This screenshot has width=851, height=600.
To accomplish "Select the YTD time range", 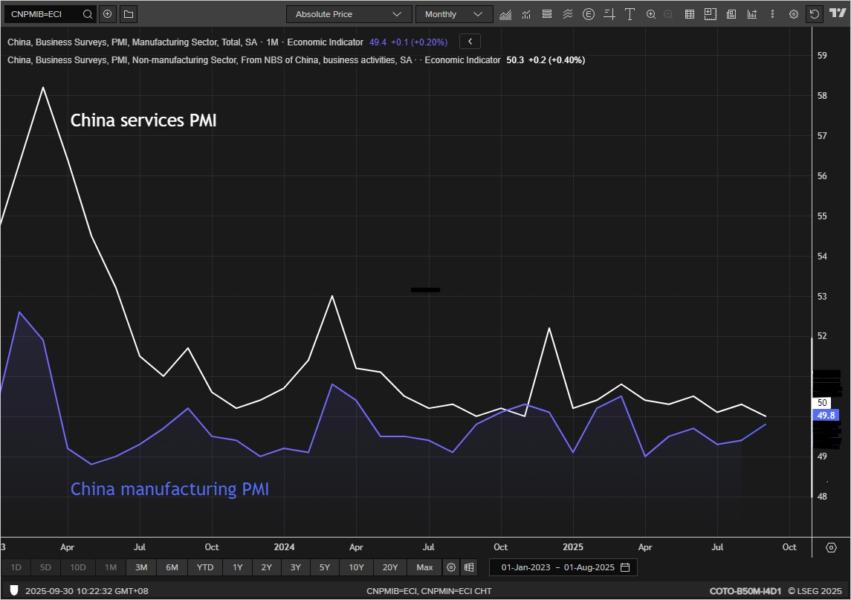I will [x=205, y=567].
